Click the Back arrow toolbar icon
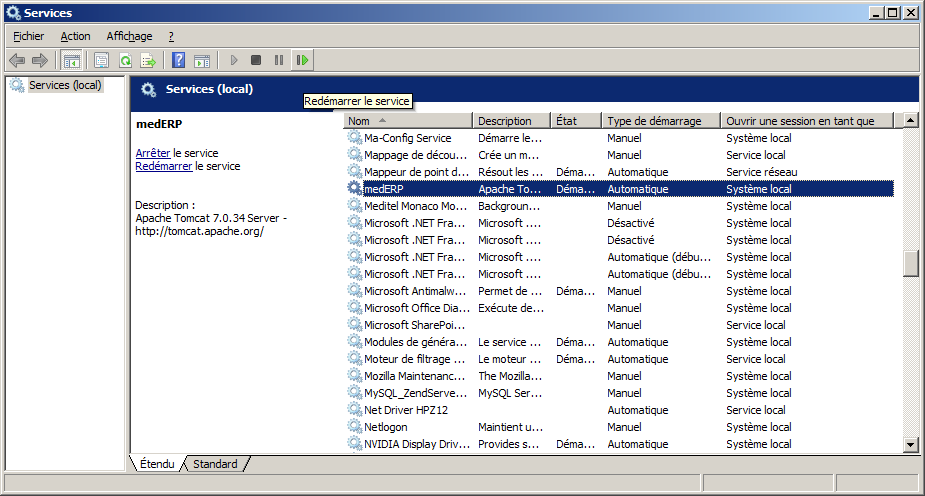This screenshot has height=496, width=925. pyautogui.click(x=17, y=60)
